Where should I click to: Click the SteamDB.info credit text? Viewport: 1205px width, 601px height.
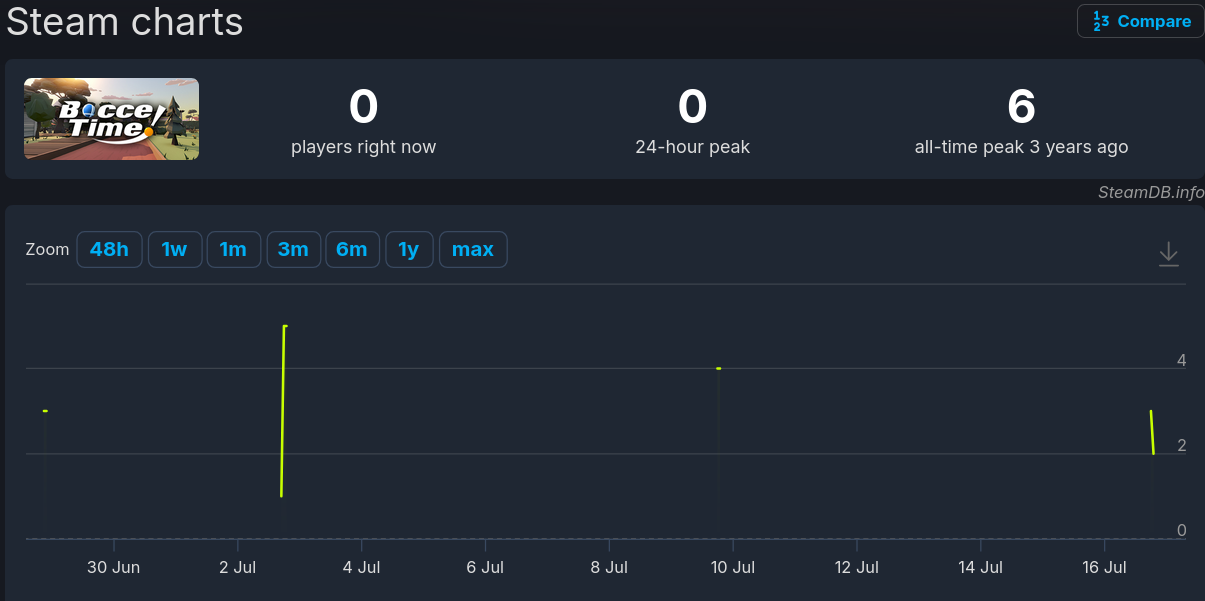(x=1151, y=192)
